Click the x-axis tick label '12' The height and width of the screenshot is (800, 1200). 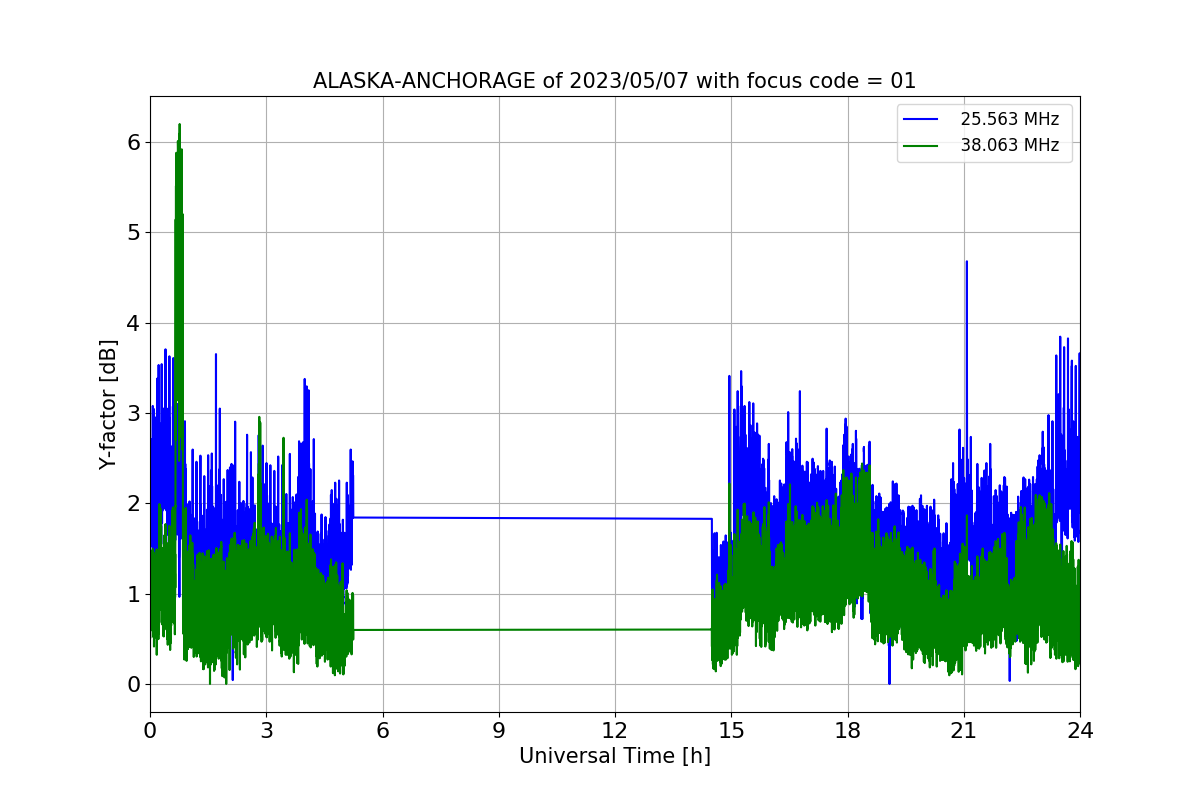click(615, 730)
